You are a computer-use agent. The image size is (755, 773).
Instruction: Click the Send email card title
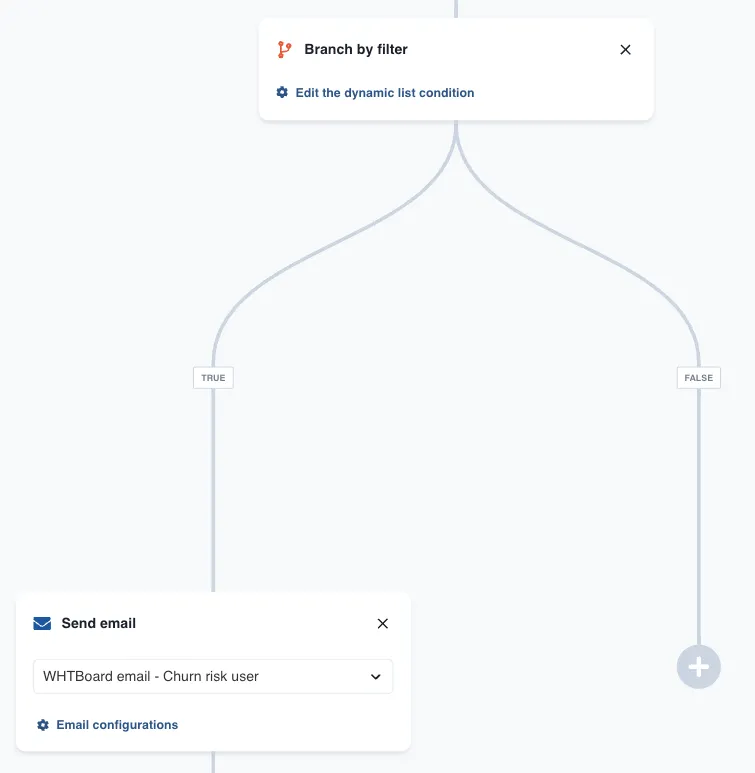click(99, 623)
